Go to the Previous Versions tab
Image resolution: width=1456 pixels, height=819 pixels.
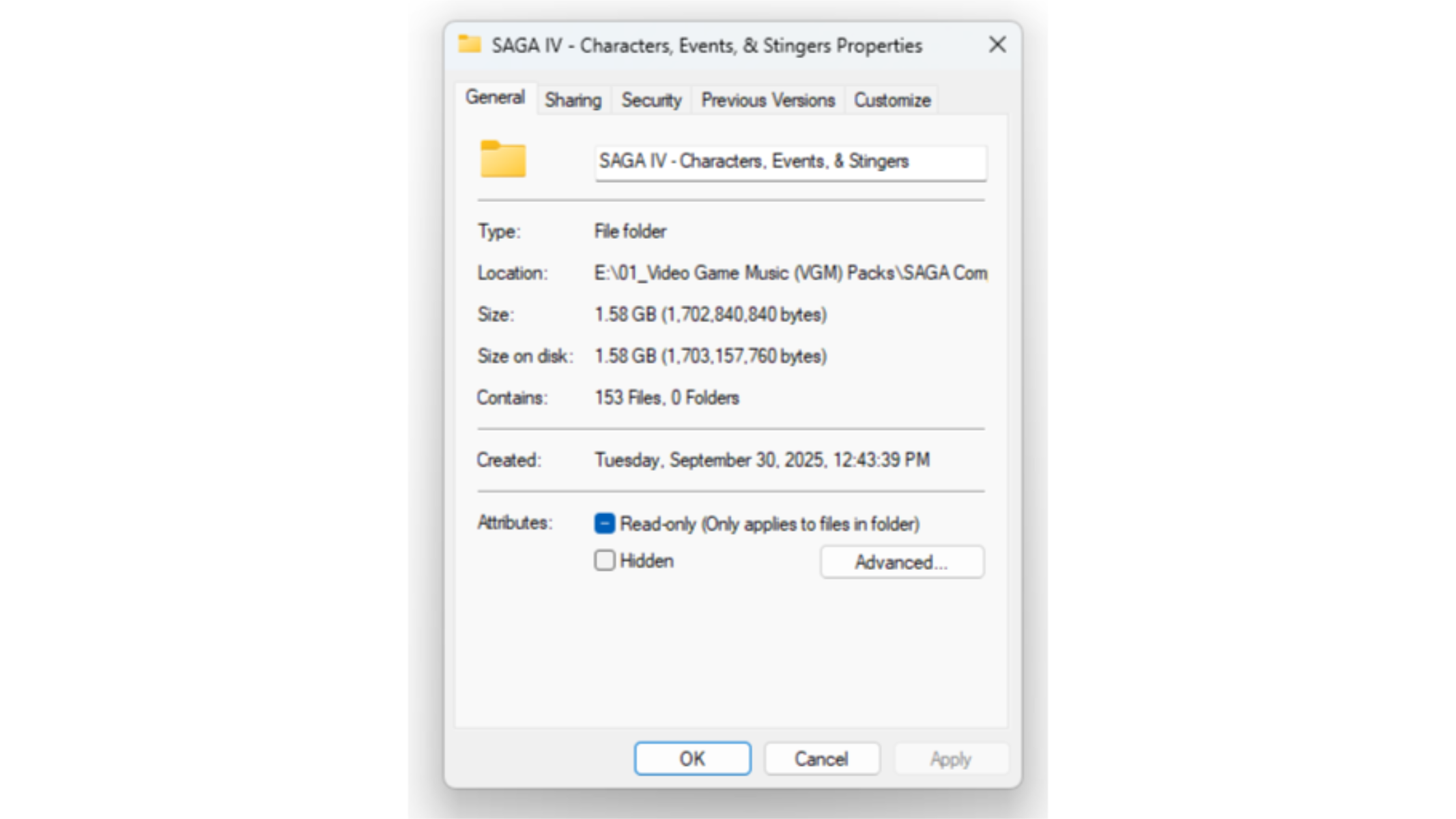768,100
